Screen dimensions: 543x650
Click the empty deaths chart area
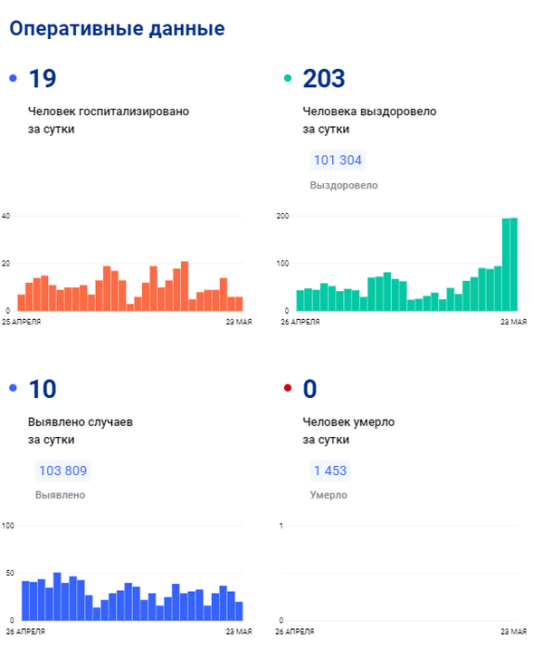[400, 573]
